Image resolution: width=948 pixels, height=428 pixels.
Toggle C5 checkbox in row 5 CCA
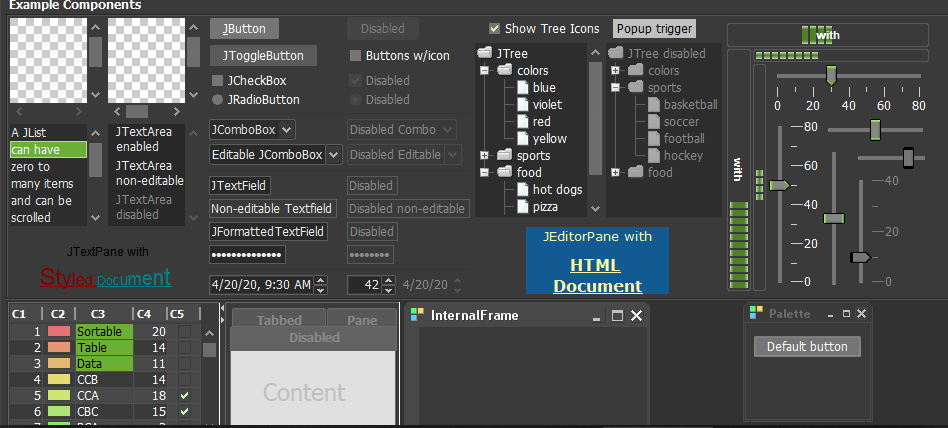[184, 396]
